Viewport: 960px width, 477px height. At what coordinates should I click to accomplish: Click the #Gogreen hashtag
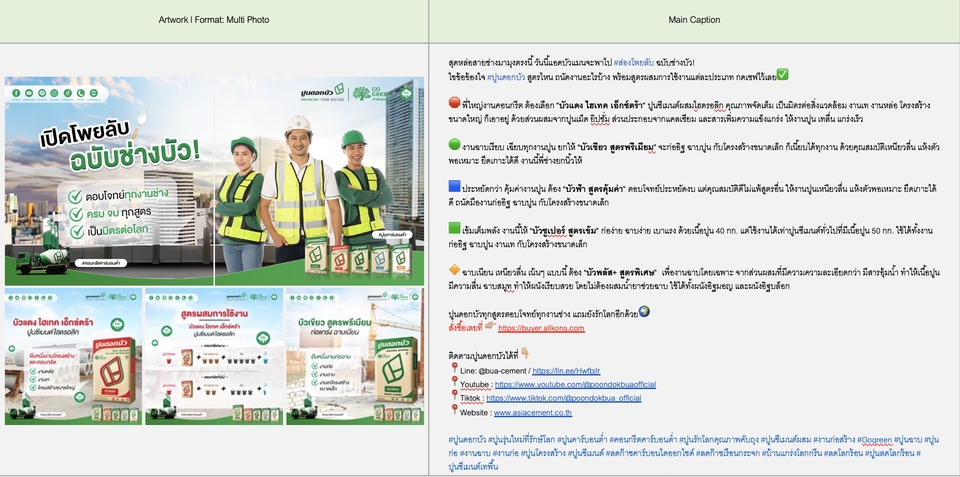coord(875,440)
